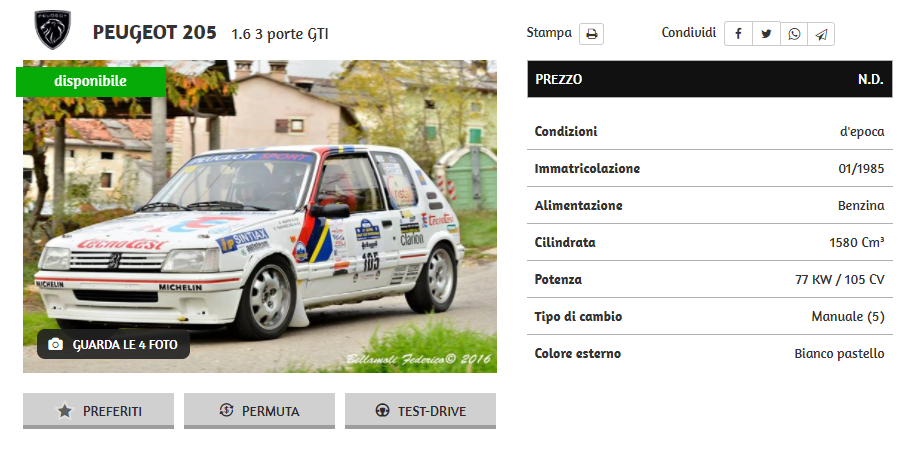Book a Test-Drive

click(x=421, y=411)
